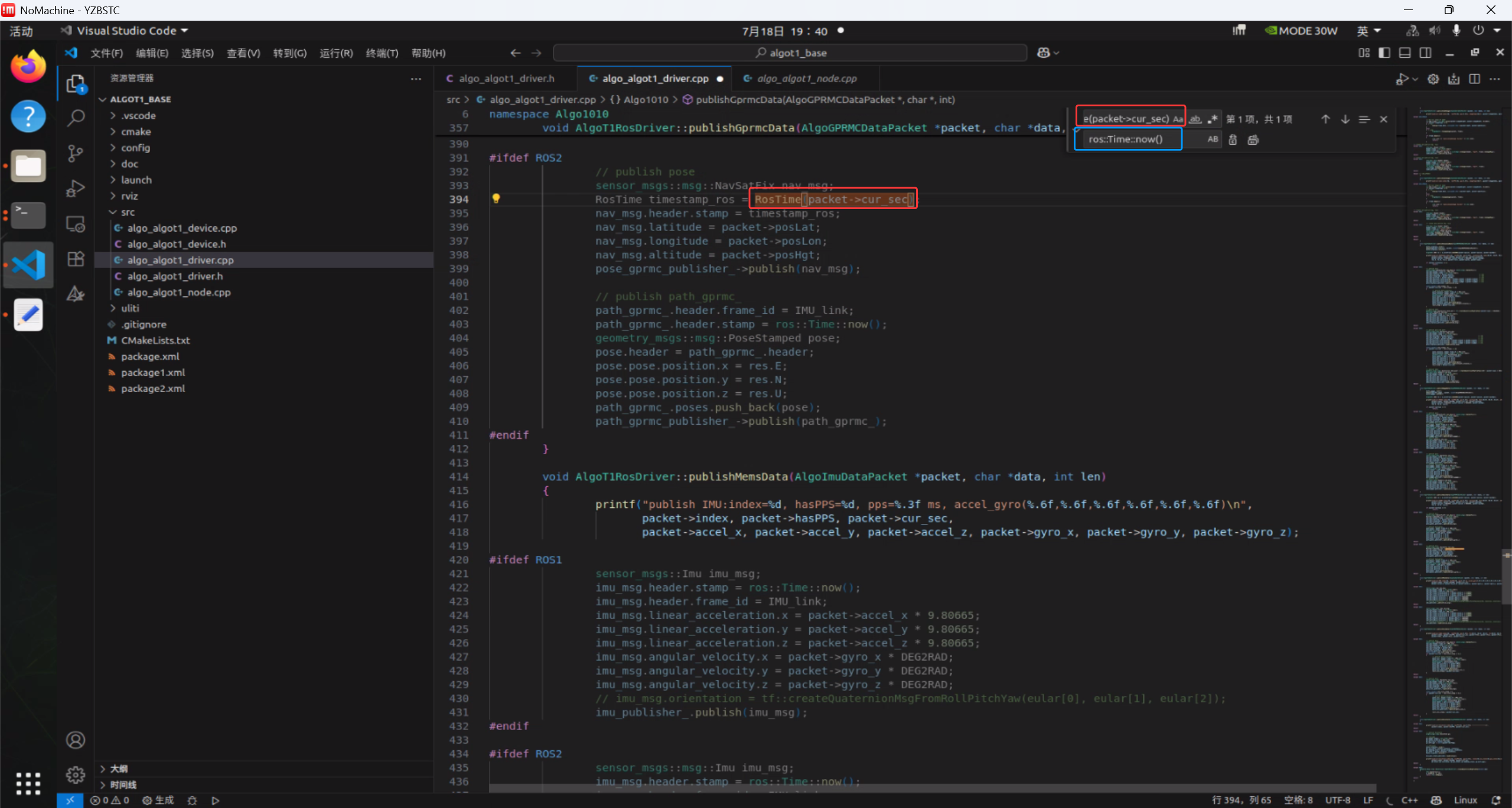
Task: Toggle Use Regular Expression in find box
Action: [x=1213, y=119]
